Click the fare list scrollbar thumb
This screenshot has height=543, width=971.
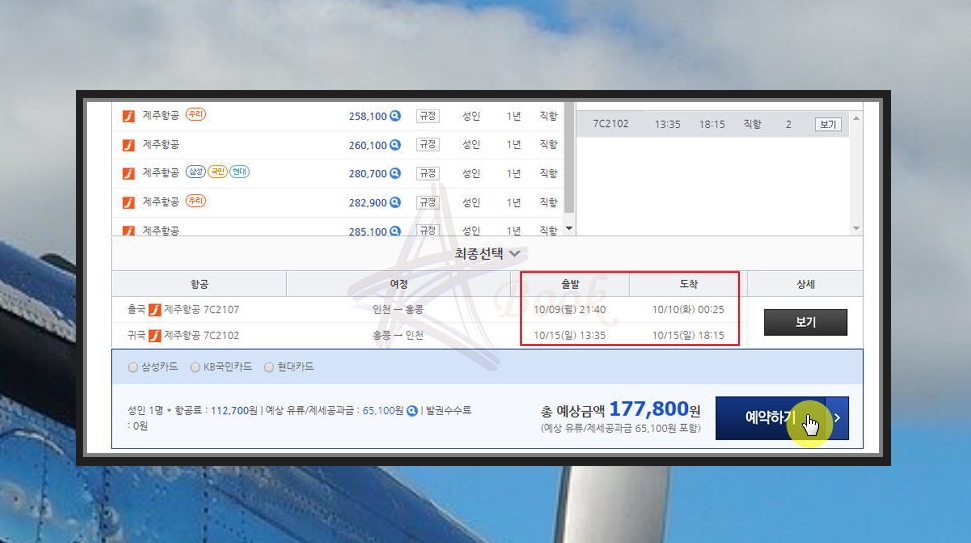pos(569,158)
